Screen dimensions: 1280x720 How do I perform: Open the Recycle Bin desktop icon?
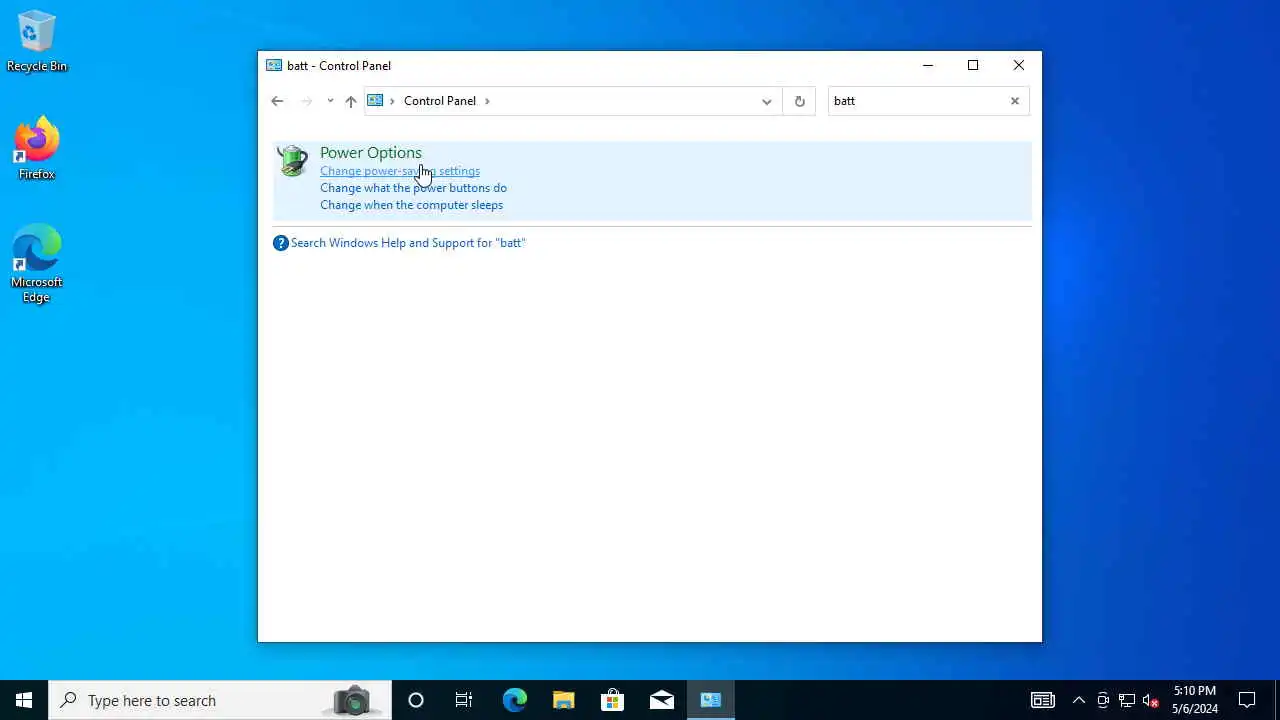[37, 42]
